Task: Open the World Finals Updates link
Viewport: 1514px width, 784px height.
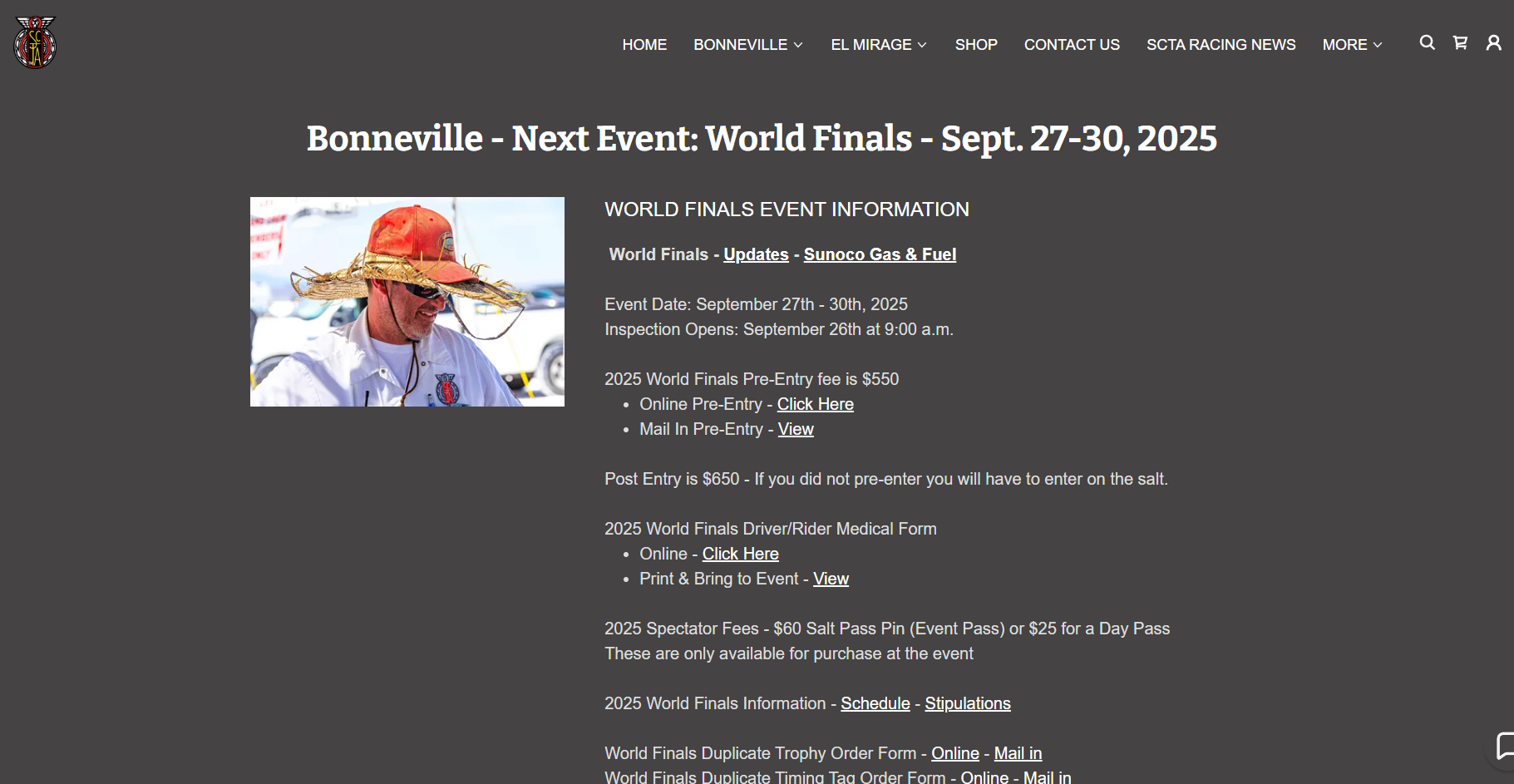Action: pyautogui.click(x=756, y=254)
